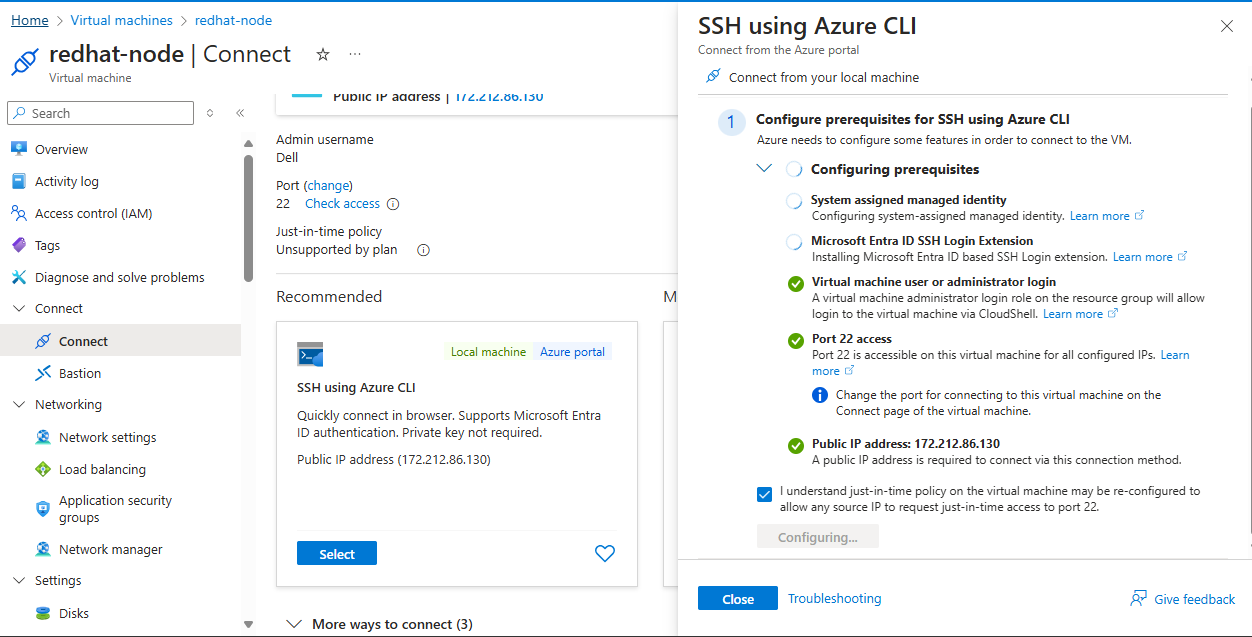Click the Select button on SSH card
The image size is (1252, 637).
point(337,554)
